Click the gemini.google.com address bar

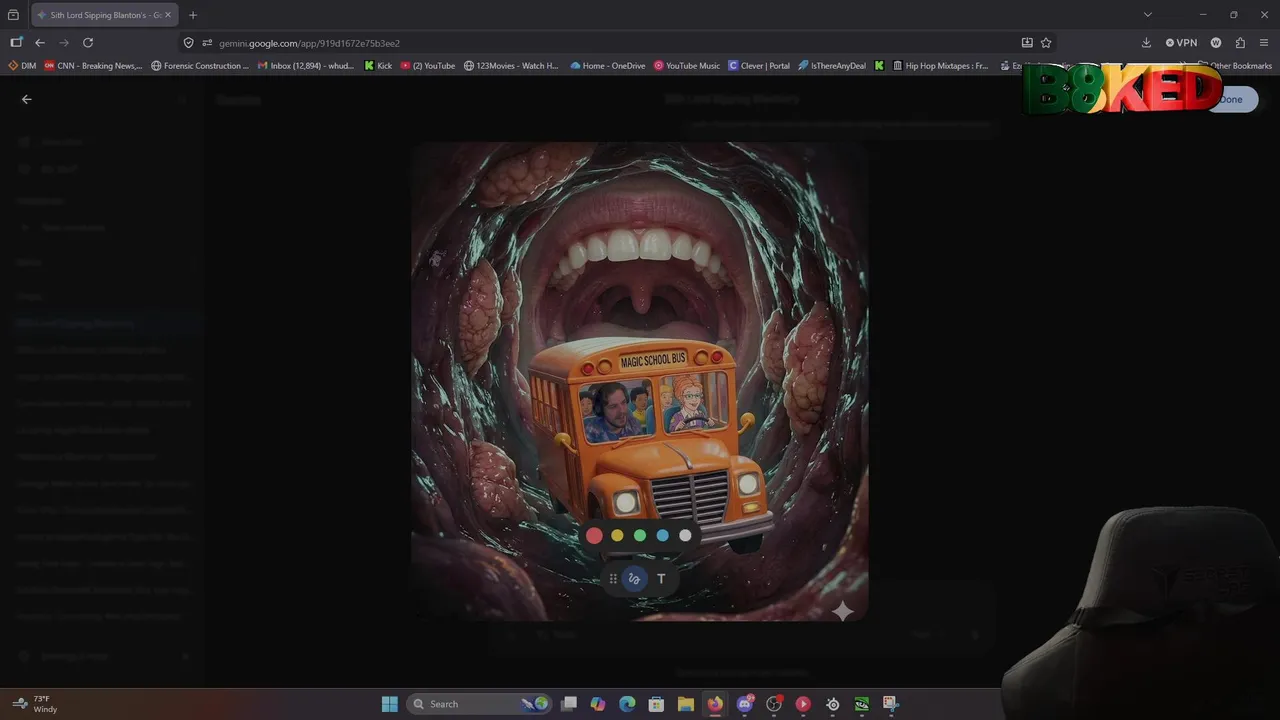(600, 43)
